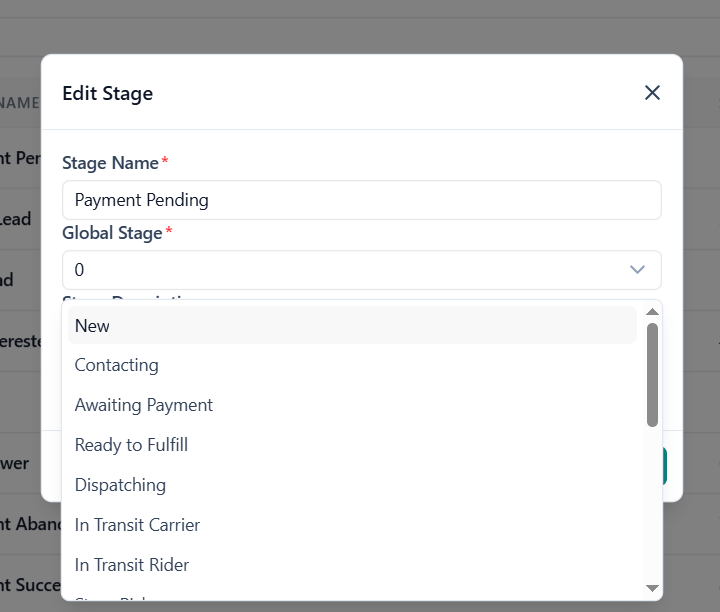720x612 pixels.
Task: Select In Transit Carrier option
Action: [x=352, y=525]
